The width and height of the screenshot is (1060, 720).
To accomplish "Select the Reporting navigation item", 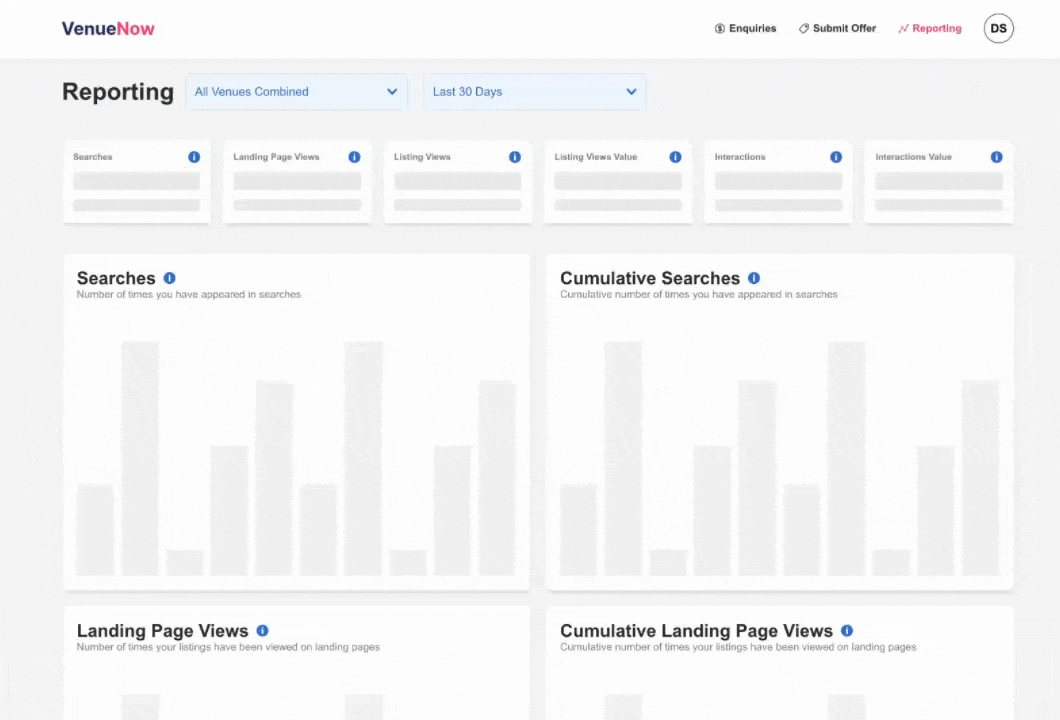I will (x=929, y=29).
